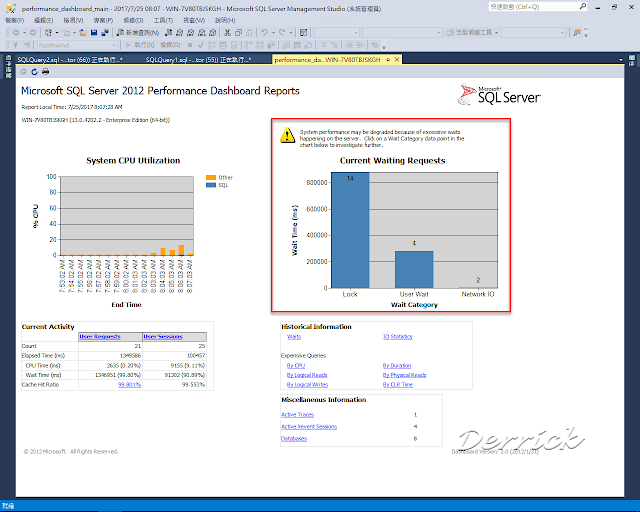Open the open-documents list dropdown arrow

click(x=621, y=60)
